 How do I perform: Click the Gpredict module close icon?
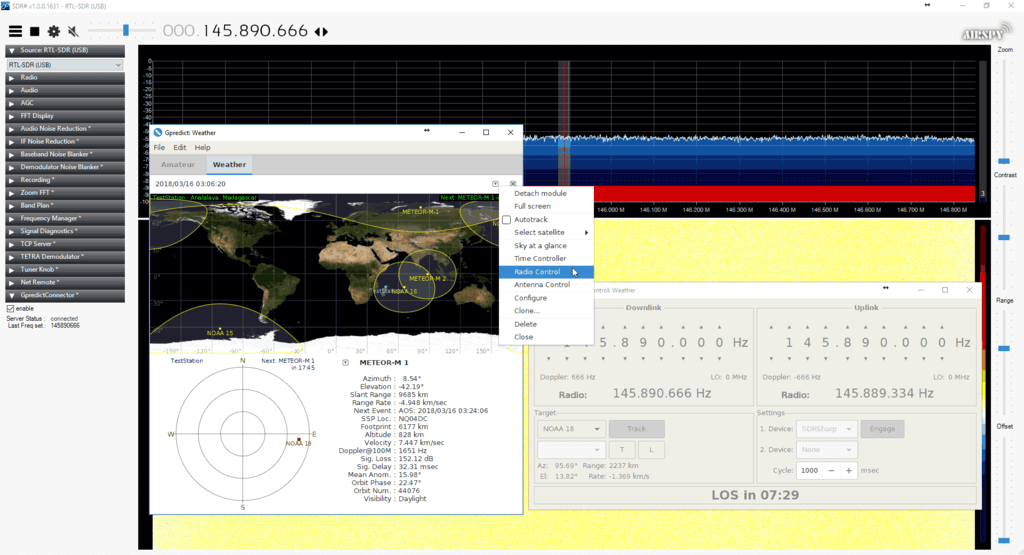(x=513, y=183)
